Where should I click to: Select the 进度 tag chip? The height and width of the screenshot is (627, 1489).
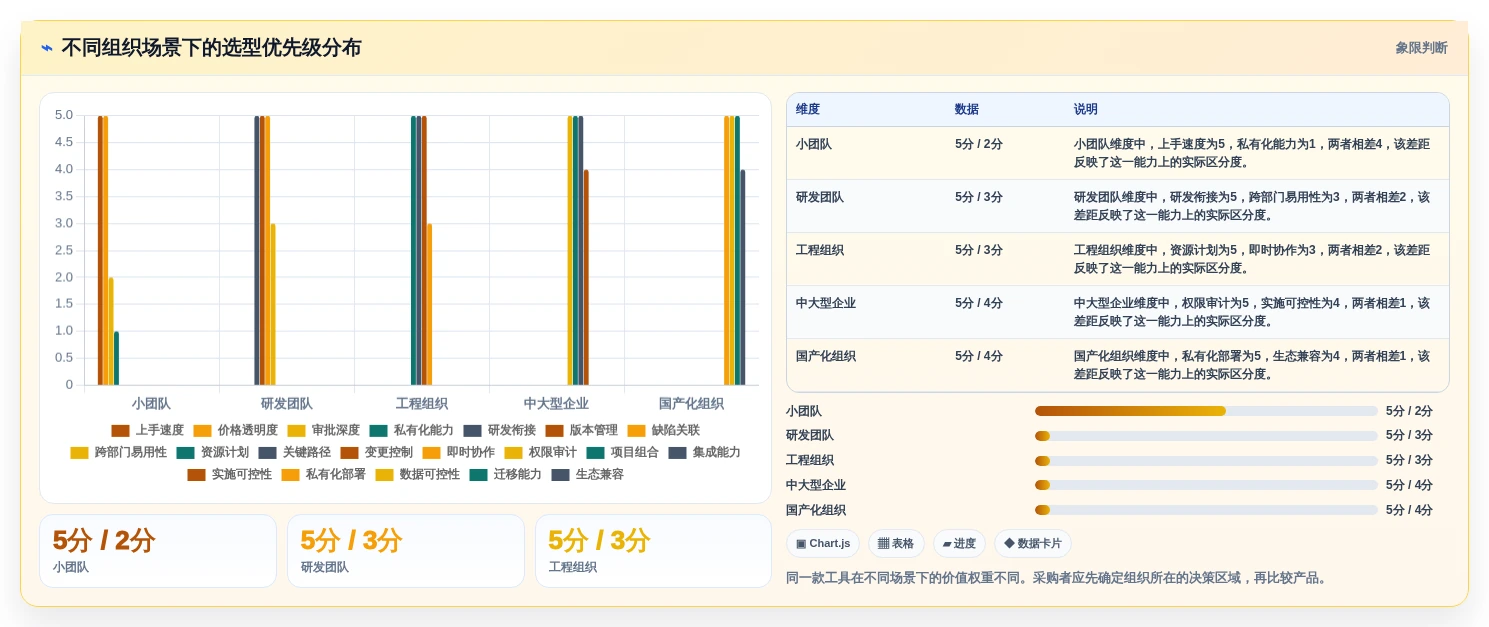click(x=959, y=543)
